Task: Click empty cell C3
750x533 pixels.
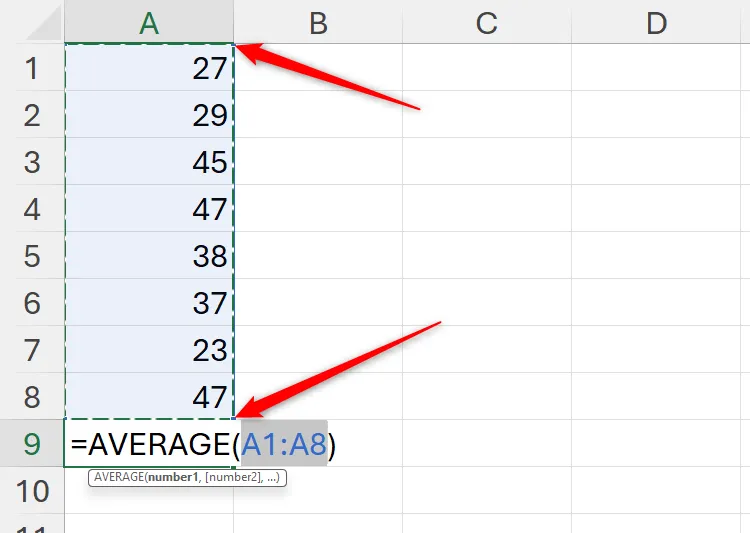Action: tap(487, 161)
